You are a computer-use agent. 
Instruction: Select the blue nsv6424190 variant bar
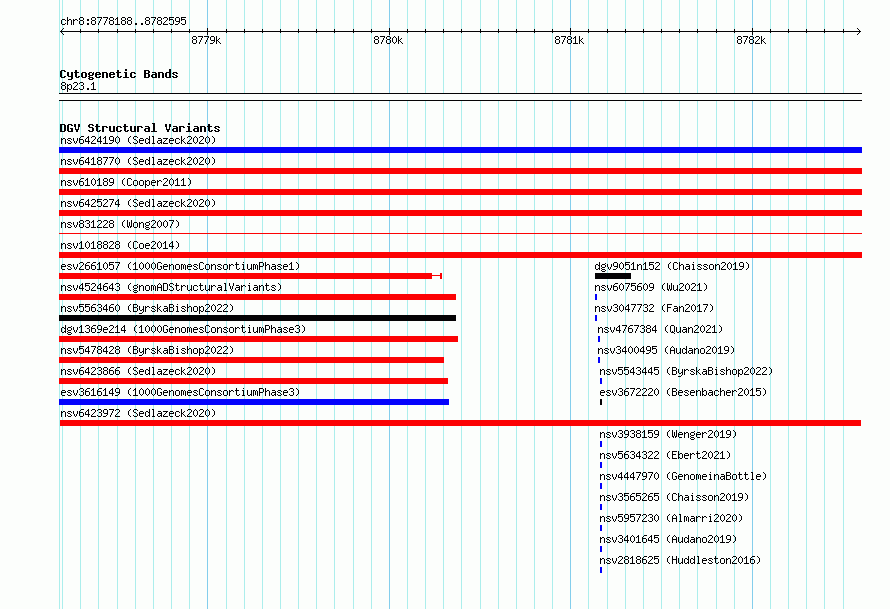(460, 150)
